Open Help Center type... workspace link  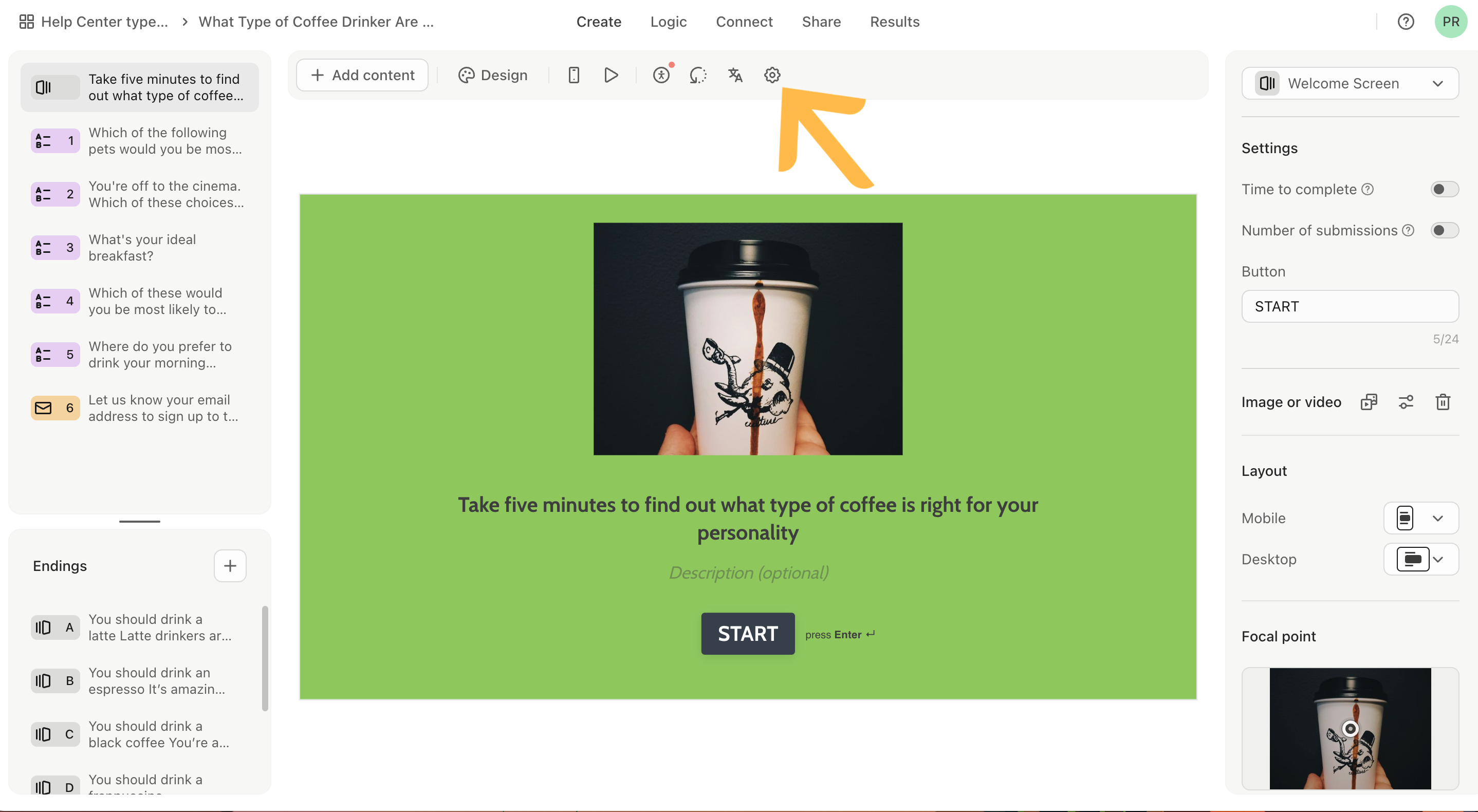click(104, 22)
